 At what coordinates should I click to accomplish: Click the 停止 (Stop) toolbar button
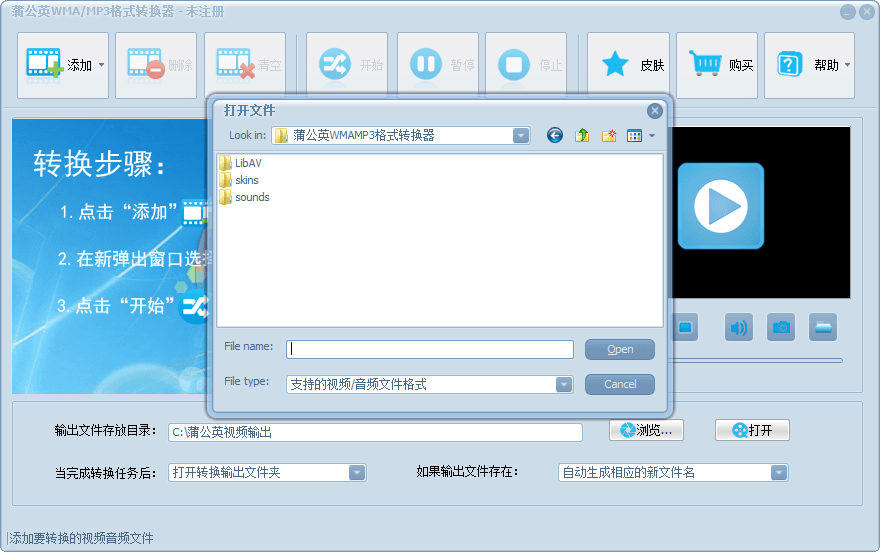pos(526,65)
